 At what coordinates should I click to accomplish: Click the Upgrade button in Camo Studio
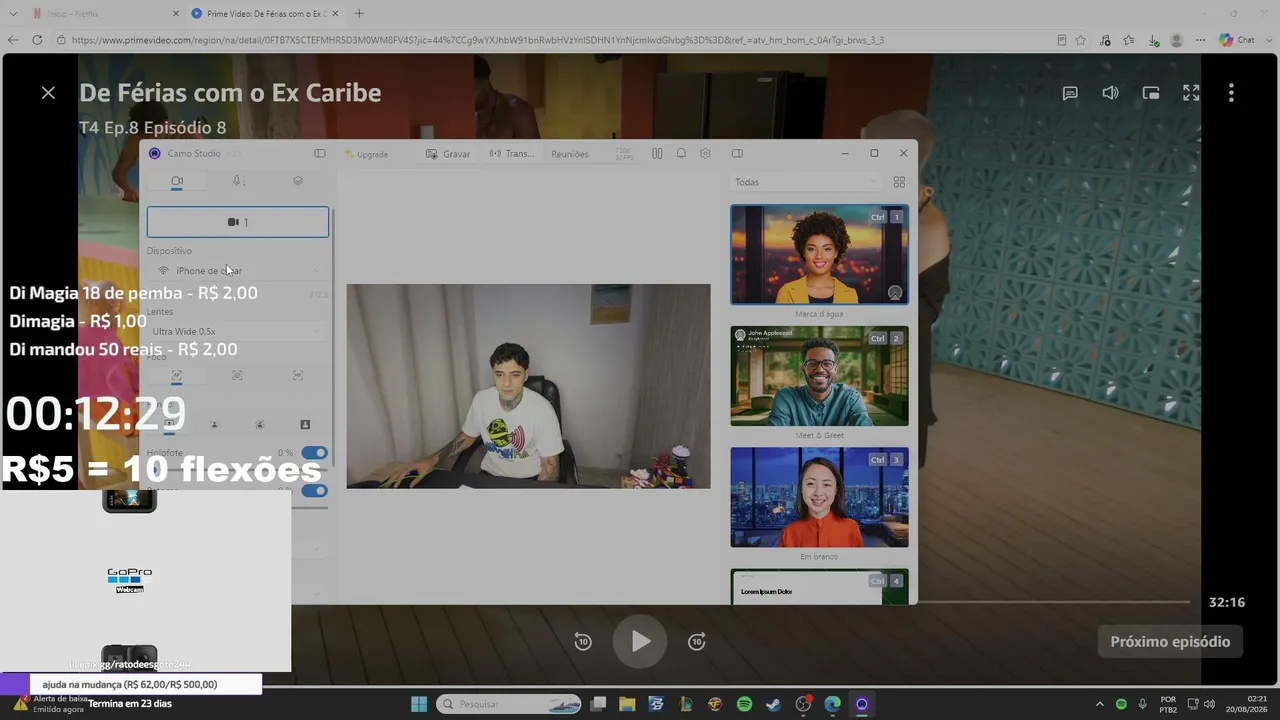tap(366, 154)
